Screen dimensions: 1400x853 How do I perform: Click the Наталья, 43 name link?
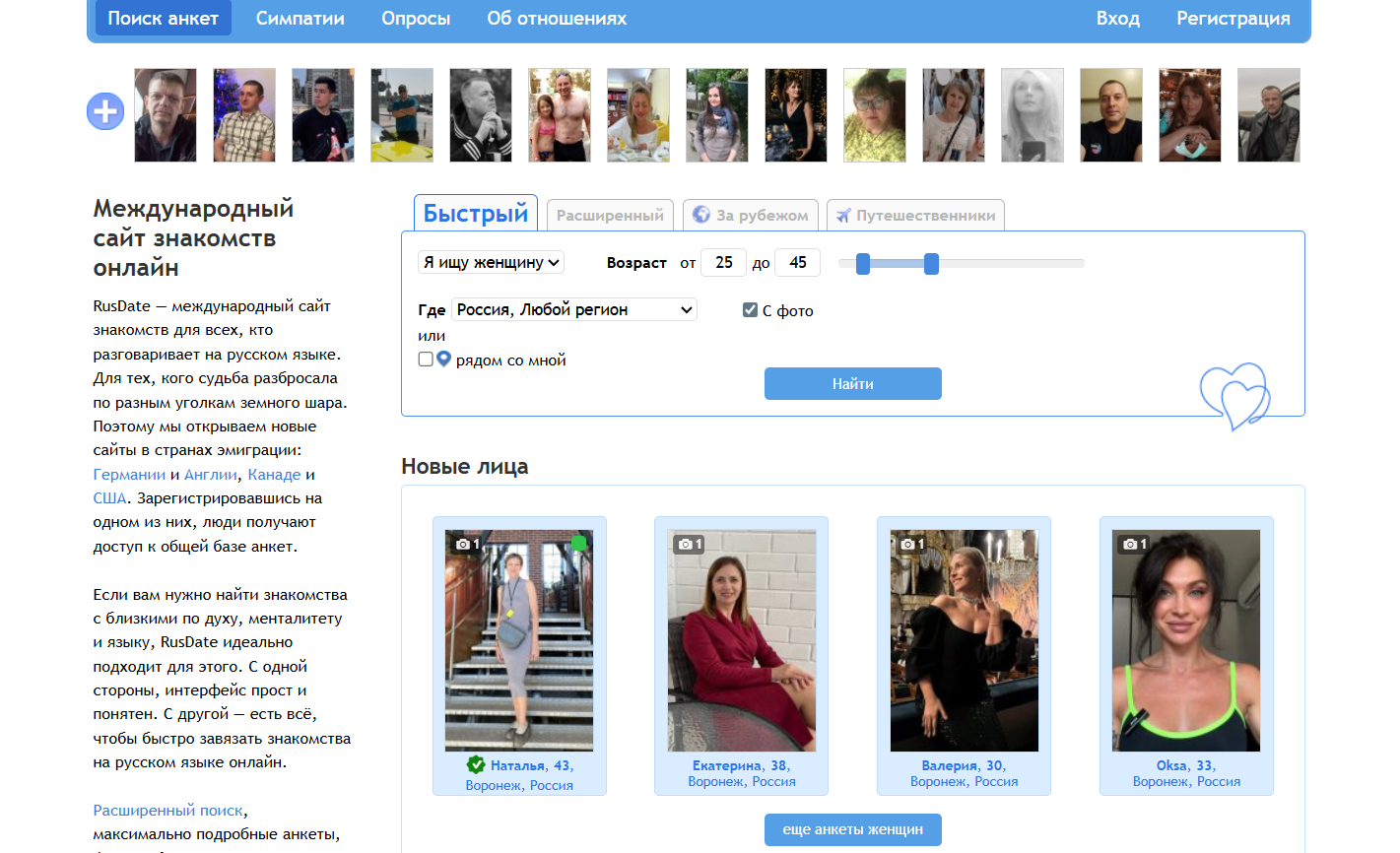coord(532,765)
